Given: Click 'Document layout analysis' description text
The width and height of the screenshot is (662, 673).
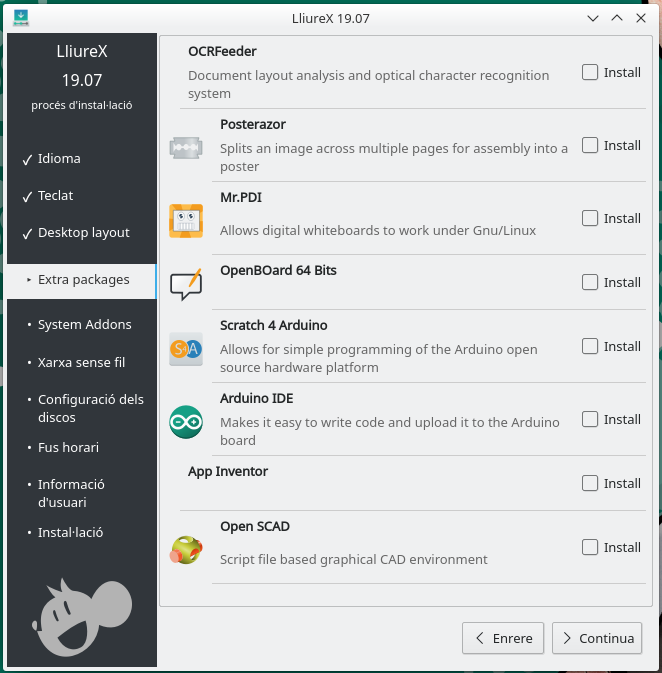Looking at the screenshot, I should [x=368, y=84].
